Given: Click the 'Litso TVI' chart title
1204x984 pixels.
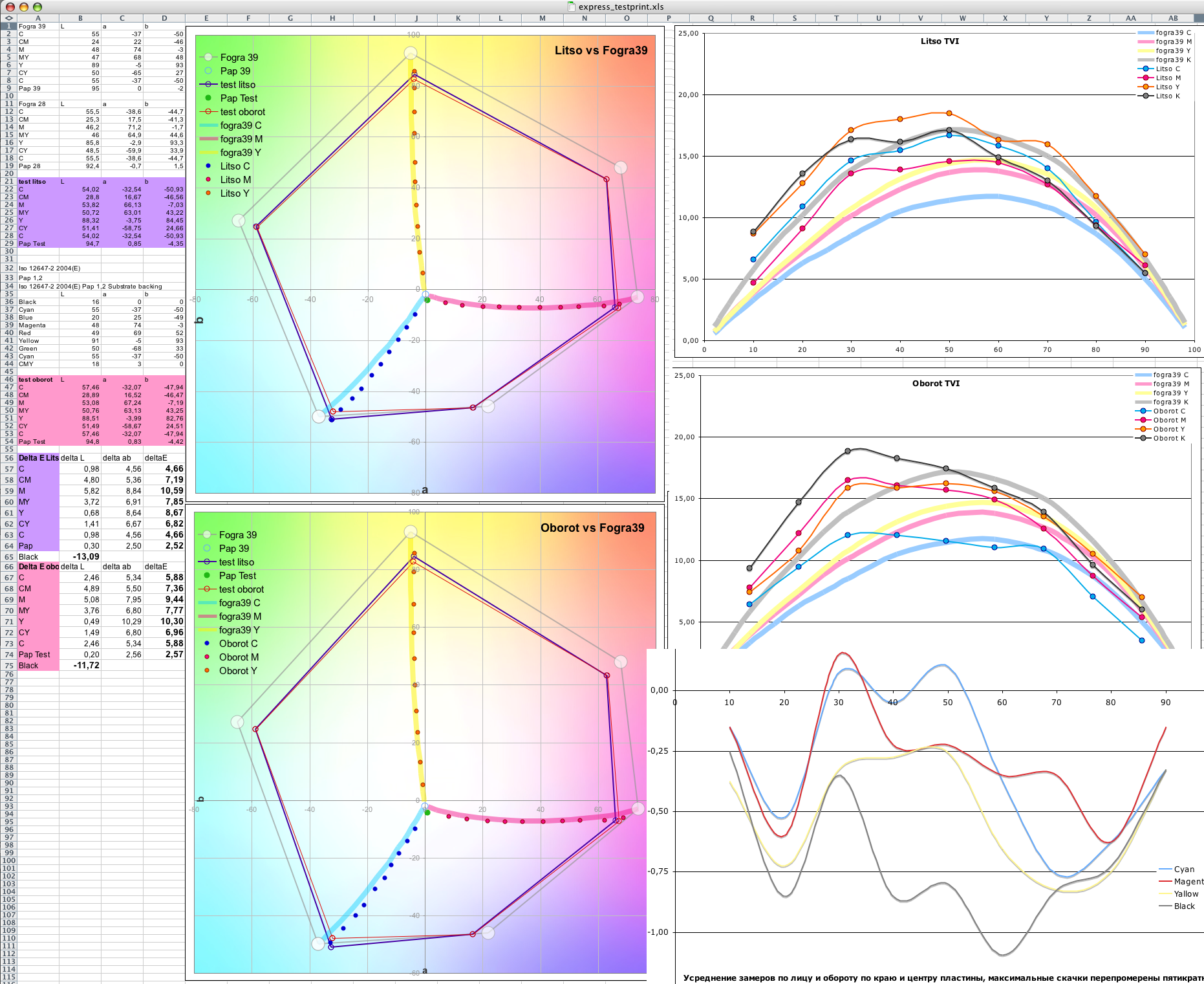Looking at the screenshot, I should pyautogui.click(x=940, y=41).
